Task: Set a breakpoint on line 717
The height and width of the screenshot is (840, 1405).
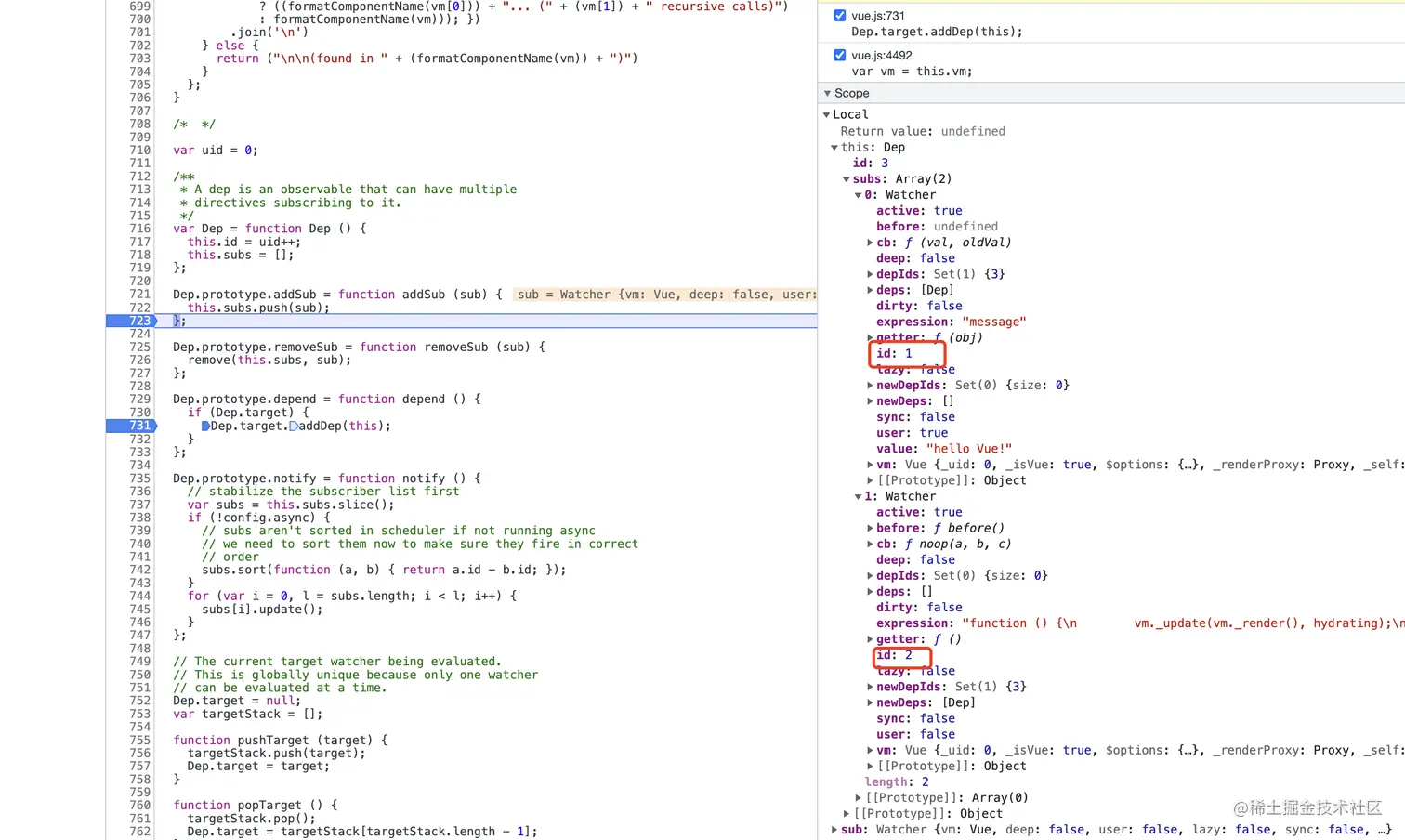Action: pos(139,242)
